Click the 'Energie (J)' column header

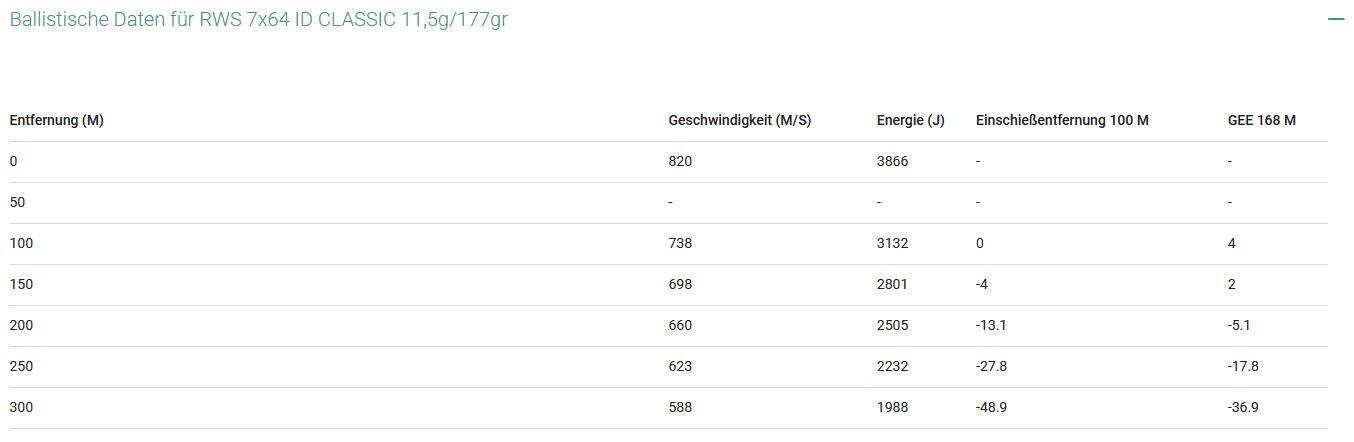click(910, 120)
